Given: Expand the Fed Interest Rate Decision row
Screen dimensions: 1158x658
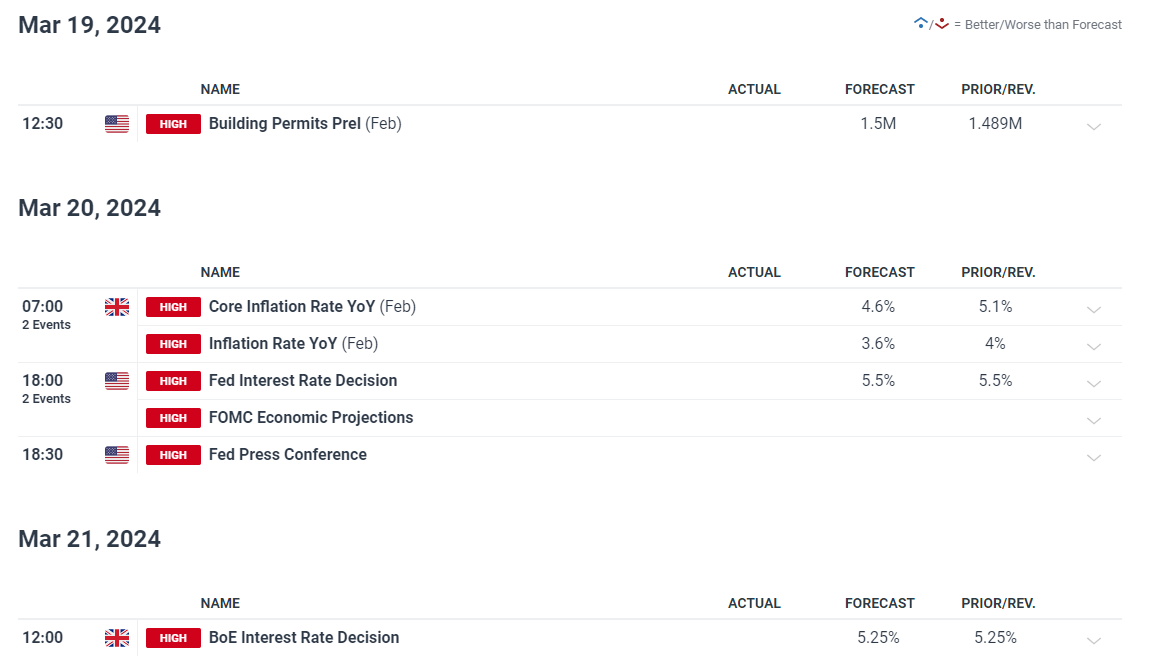Looking at the screenshot, I should point(1094,383).
